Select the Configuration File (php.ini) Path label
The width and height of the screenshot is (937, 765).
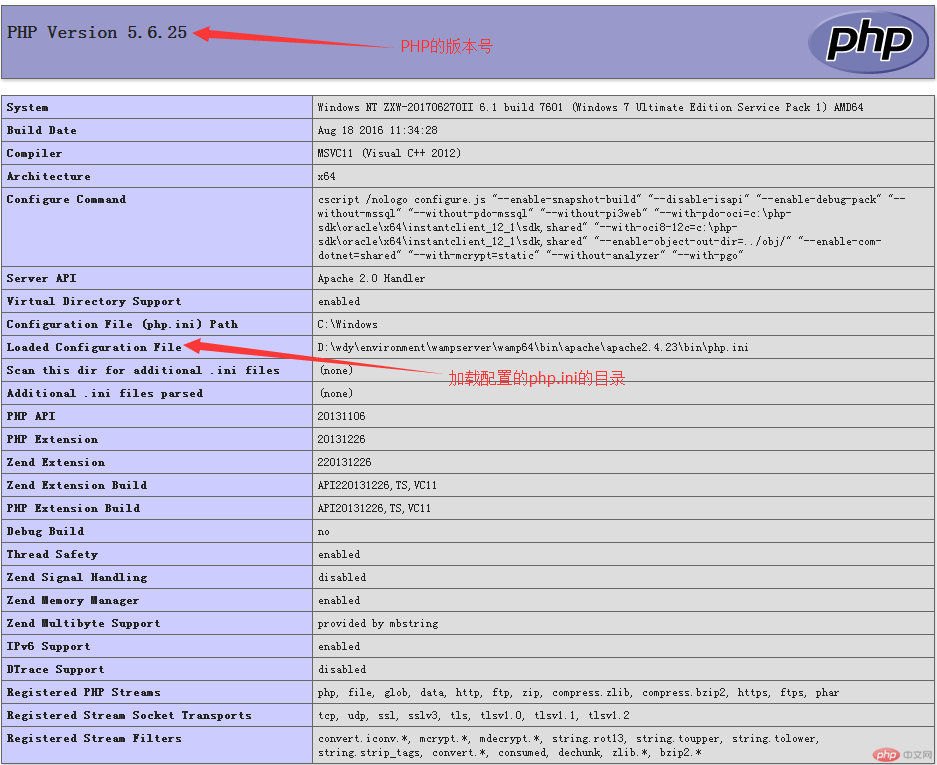pyautogui.click(x=122, y=324)
